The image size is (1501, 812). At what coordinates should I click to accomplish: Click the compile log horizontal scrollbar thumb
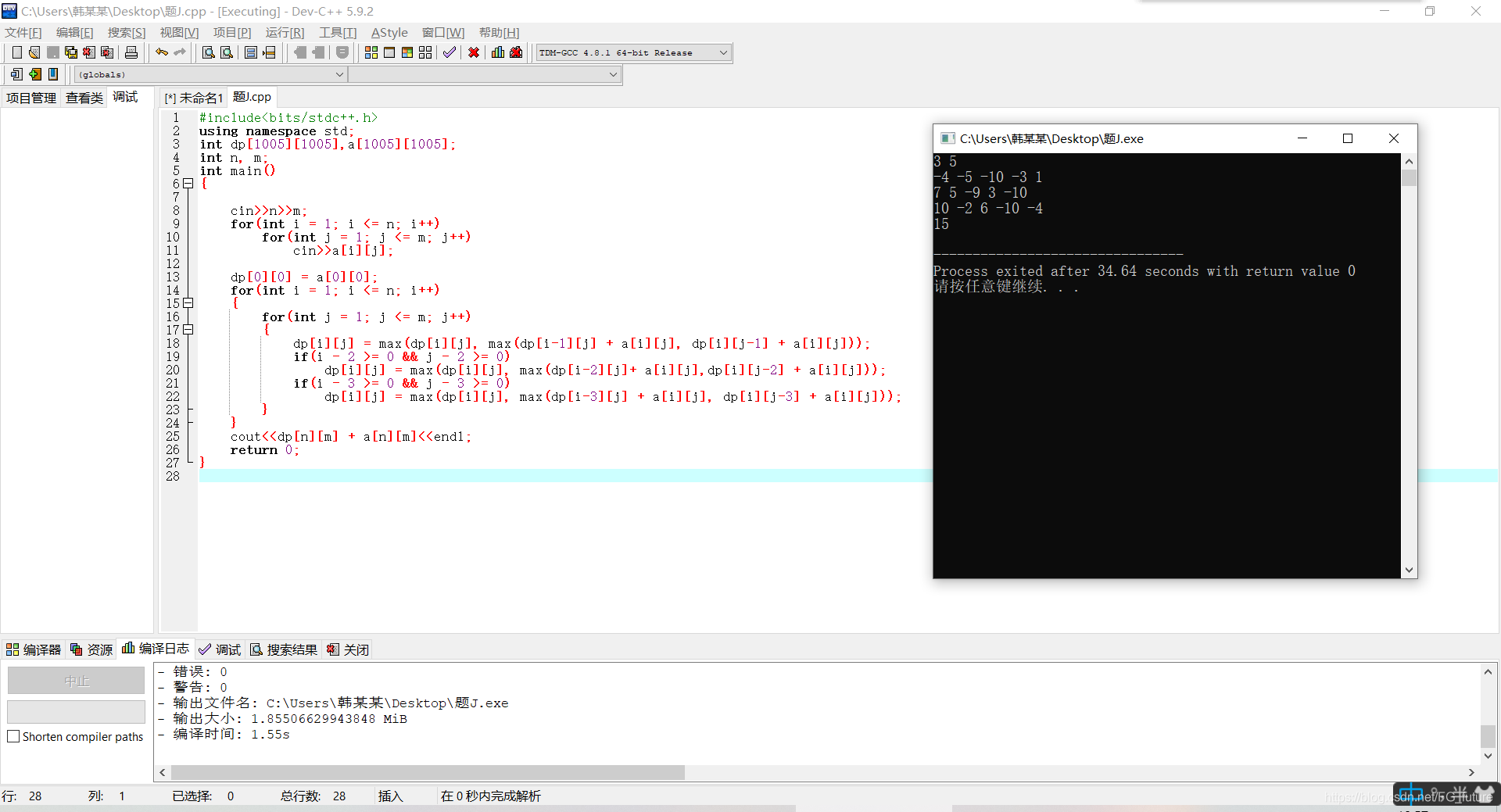[x=428, y=772]
